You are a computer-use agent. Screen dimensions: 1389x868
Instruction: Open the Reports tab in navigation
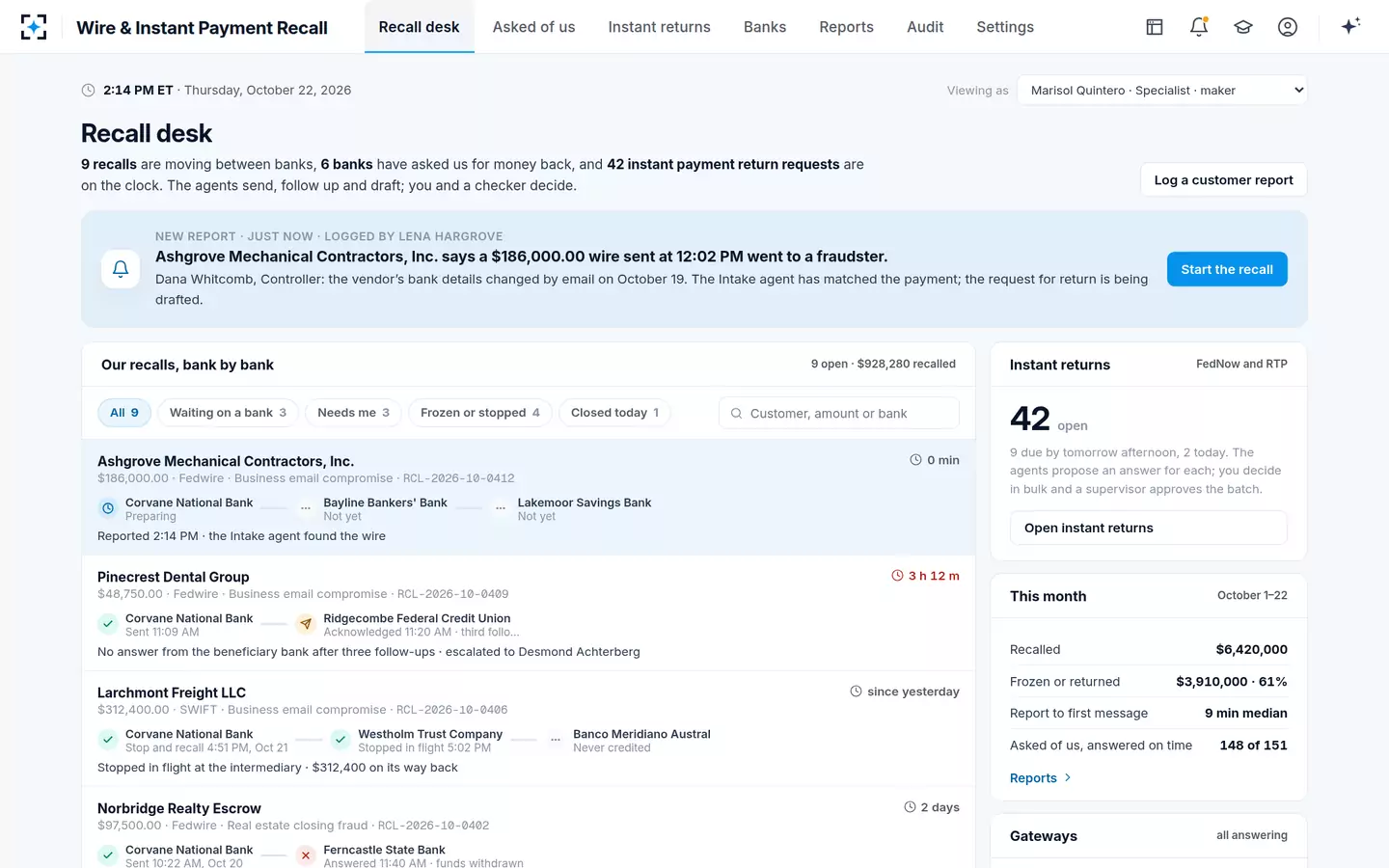pyautogui.click(x=847, y=27)
